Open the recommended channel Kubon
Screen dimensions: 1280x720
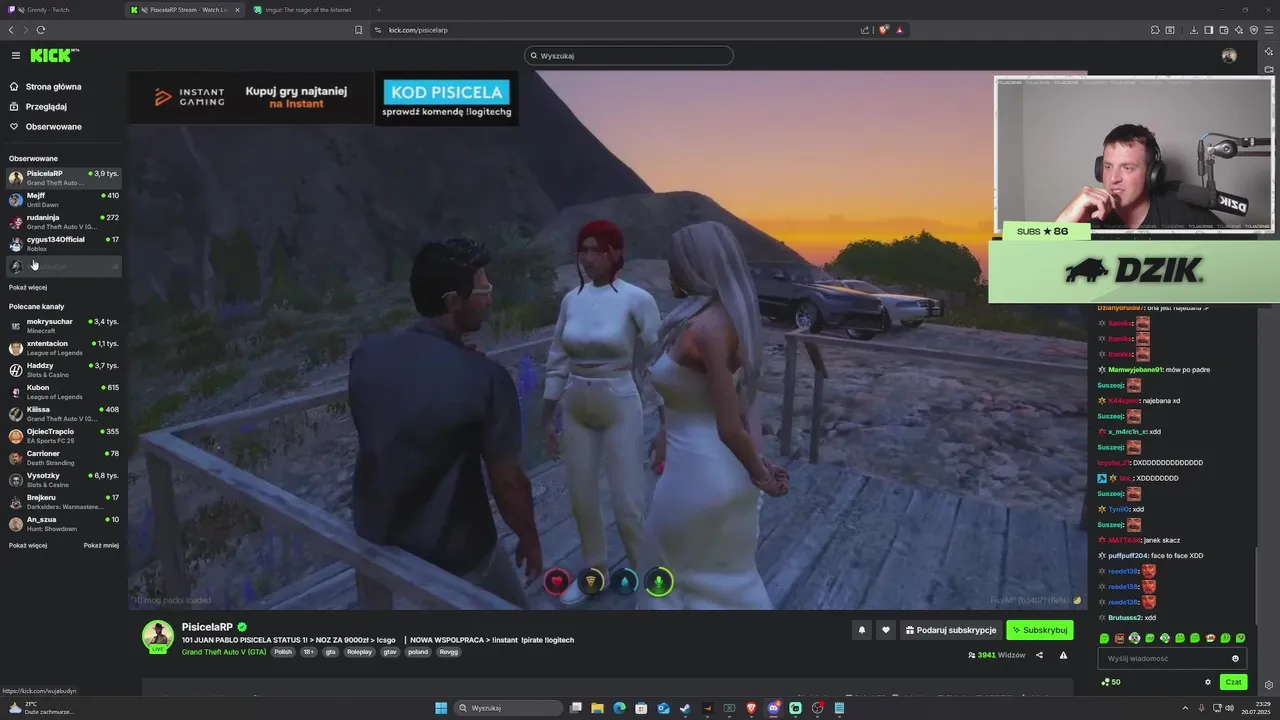[64, 392]
